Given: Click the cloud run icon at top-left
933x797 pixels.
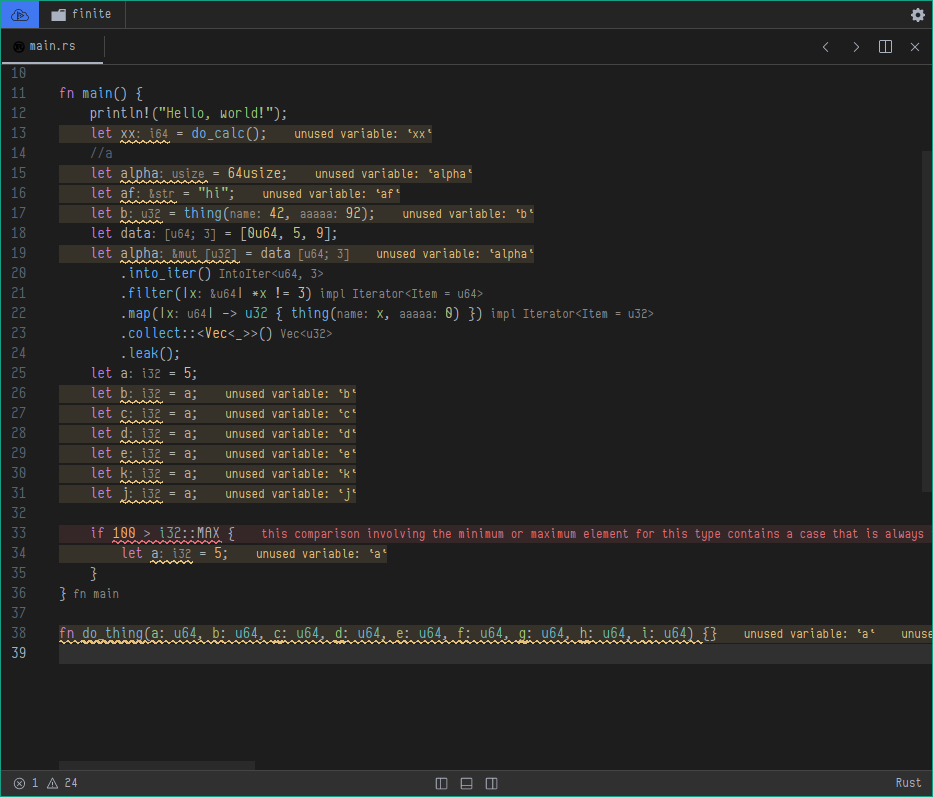Looking at the screenshot, I should (x=20, y=14).
